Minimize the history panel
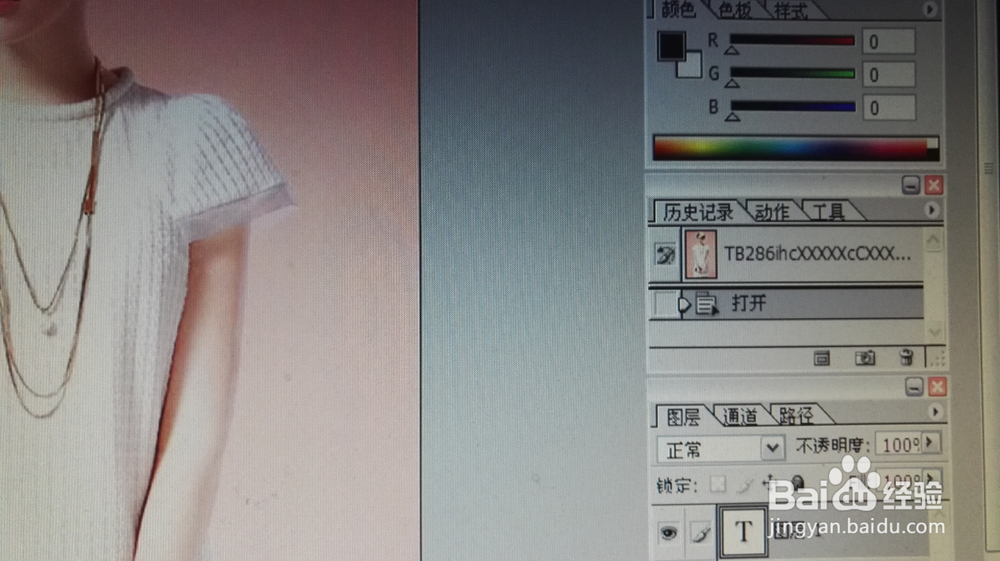 (911, 186)
